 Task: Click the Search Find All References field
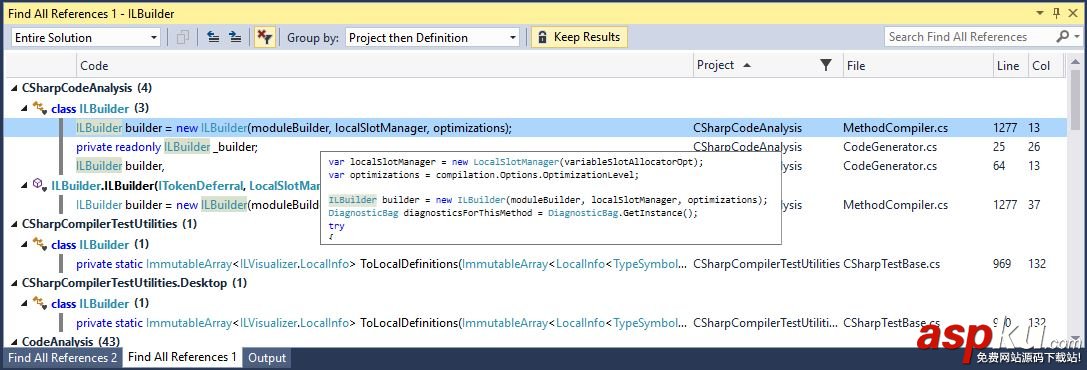tap(967, 37)
